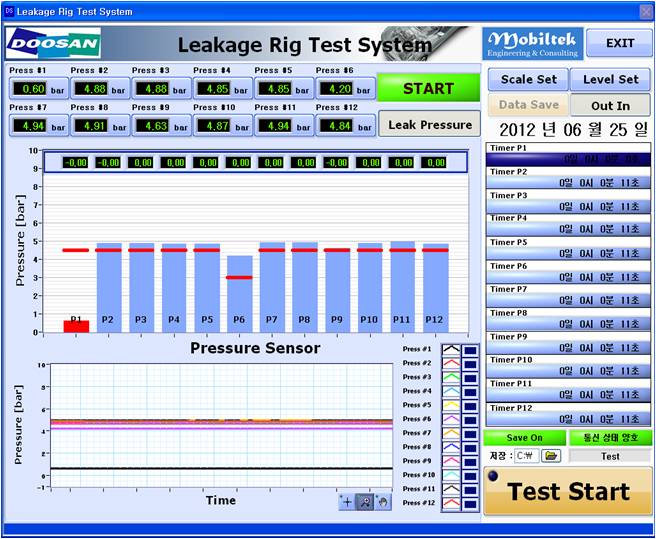This screenshot has height=539, width=656.
Task: Click Press #4 legend line icon
Action: pyautogui.click(x=451, y=391)
